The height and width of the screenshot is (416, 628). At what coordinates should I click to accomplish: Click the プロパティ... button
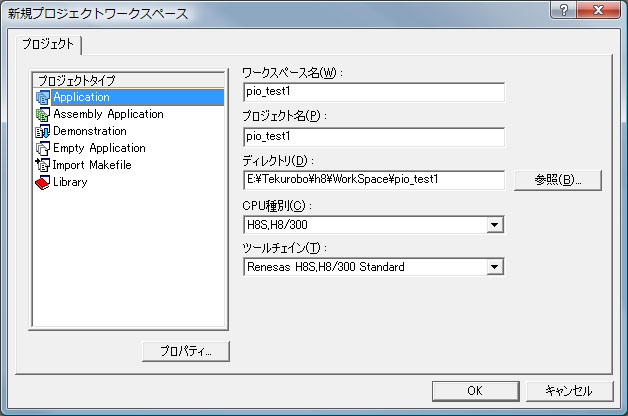coord(185,351)
